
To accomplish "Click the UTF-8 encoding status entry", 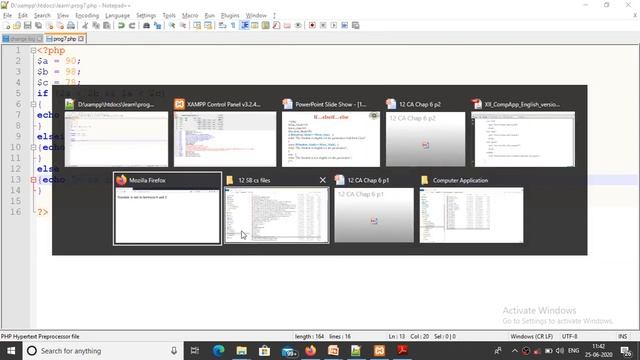I will click(569, 336).
